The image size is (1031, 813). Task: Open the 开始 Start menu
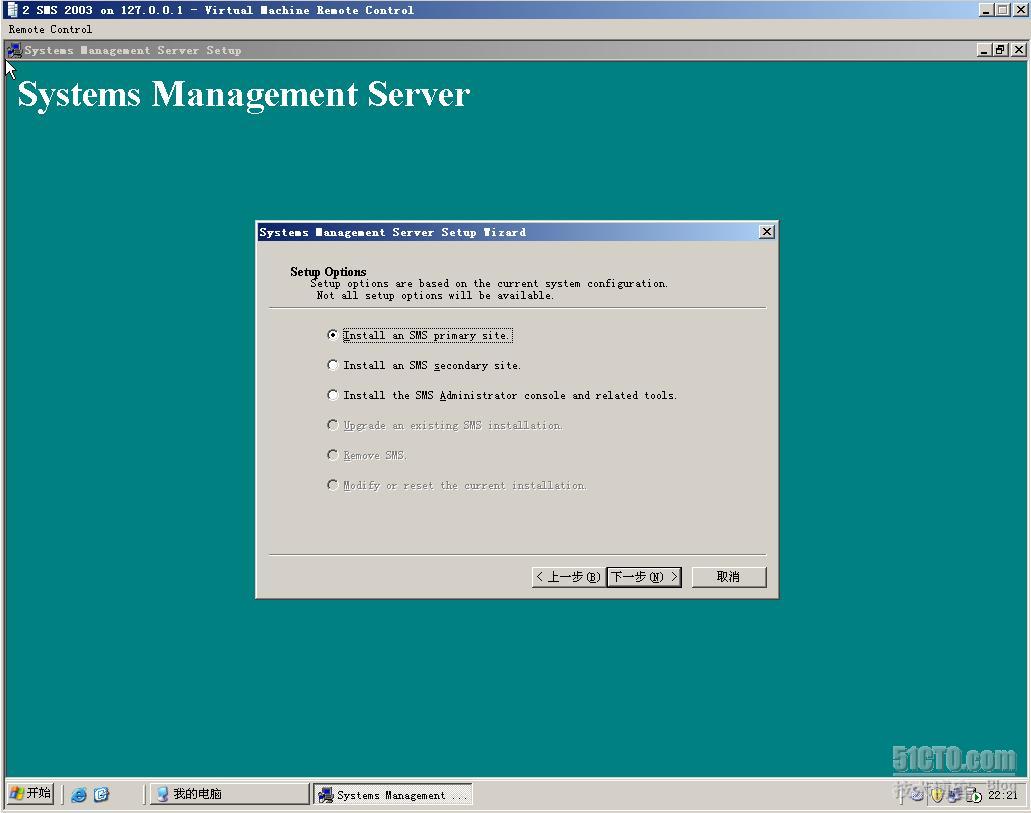click(30, 793)
